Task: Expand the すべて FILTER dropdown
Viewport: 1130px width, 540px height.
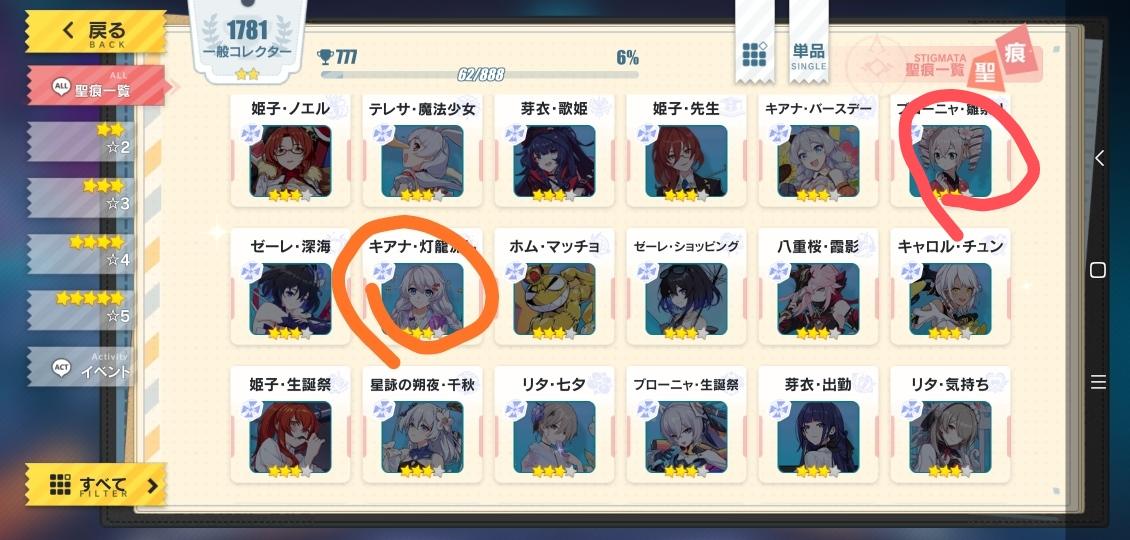Action: click(x=96, y=484)
